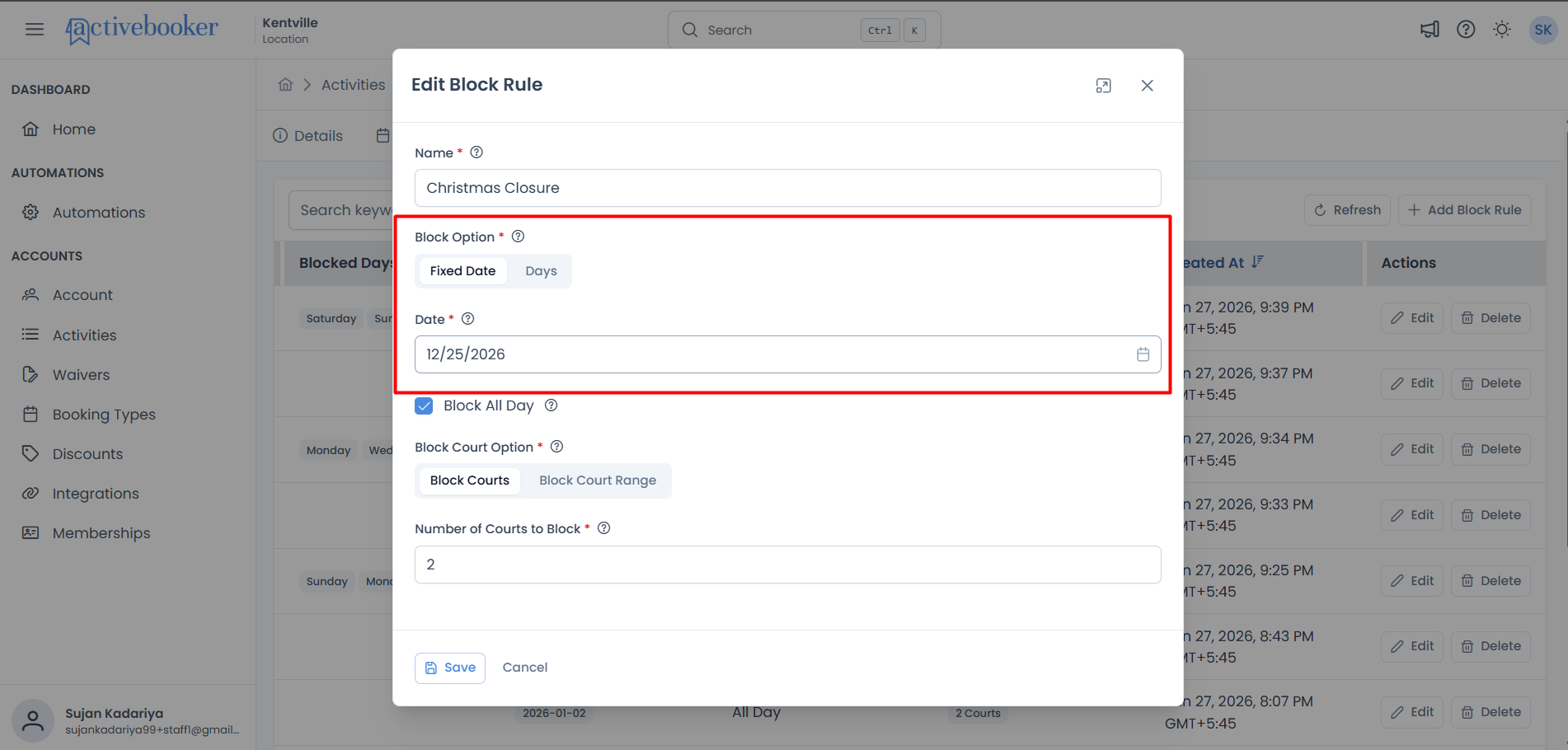The width and height of the screenshot is (1568, 750).
Task: Select the Fixed Date block option
Action: [x=462, y=271]
